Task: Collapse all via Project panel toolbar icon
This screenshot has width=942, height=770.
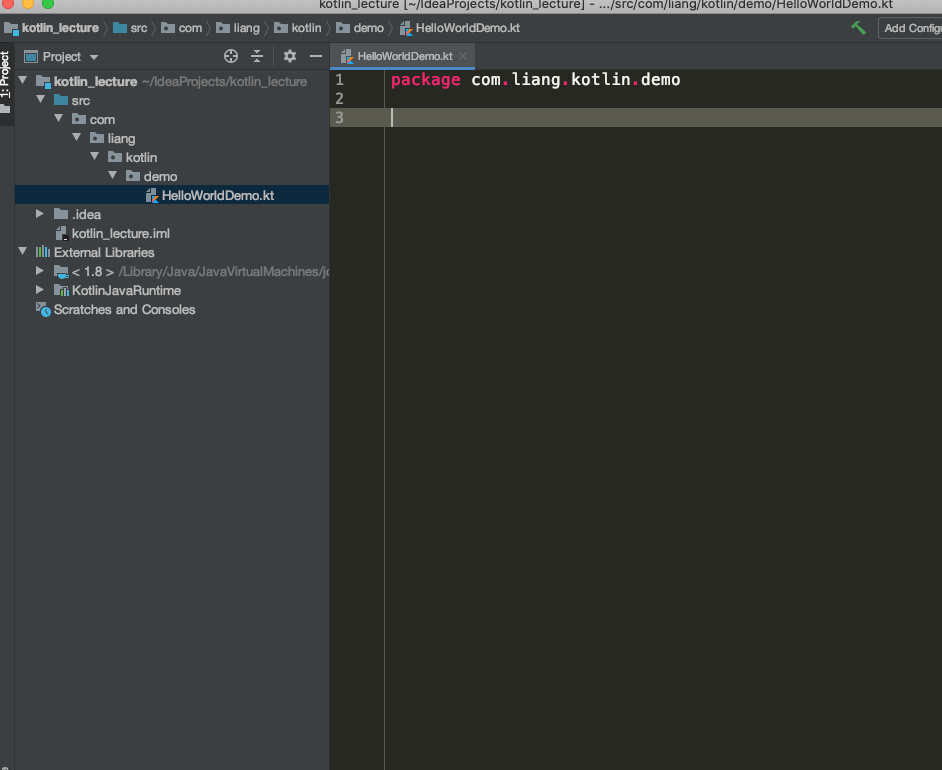Action: tap(257, 56)
